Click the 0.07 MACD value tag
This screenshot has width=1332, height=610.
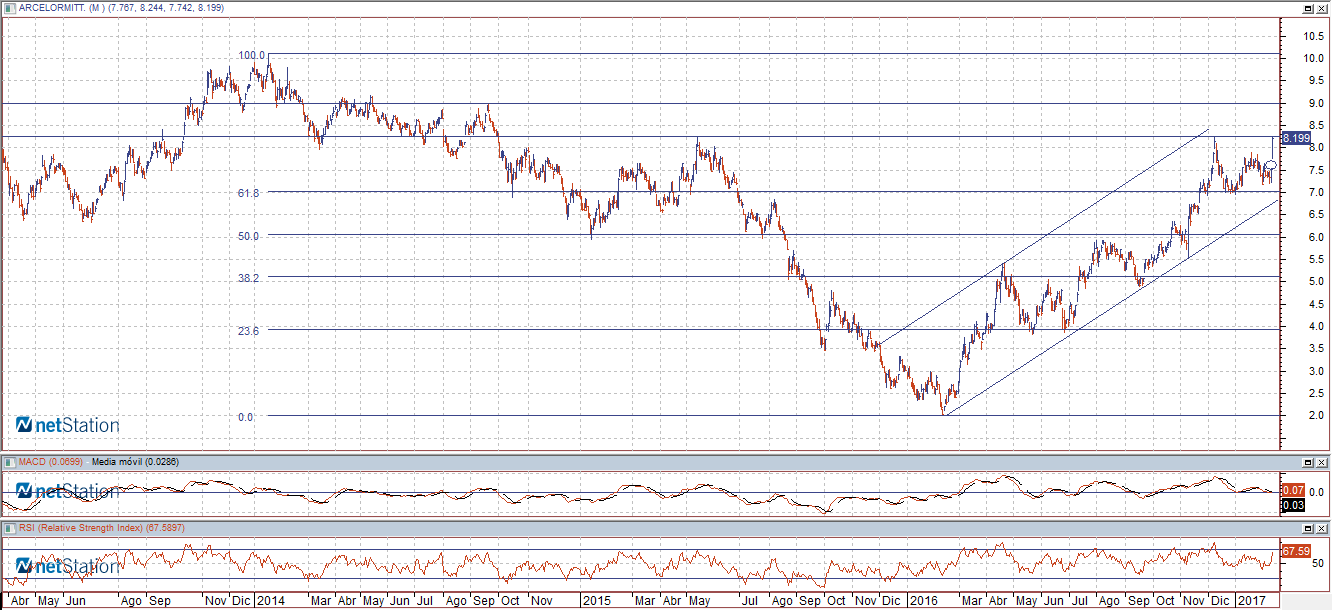coord(1292,491)
